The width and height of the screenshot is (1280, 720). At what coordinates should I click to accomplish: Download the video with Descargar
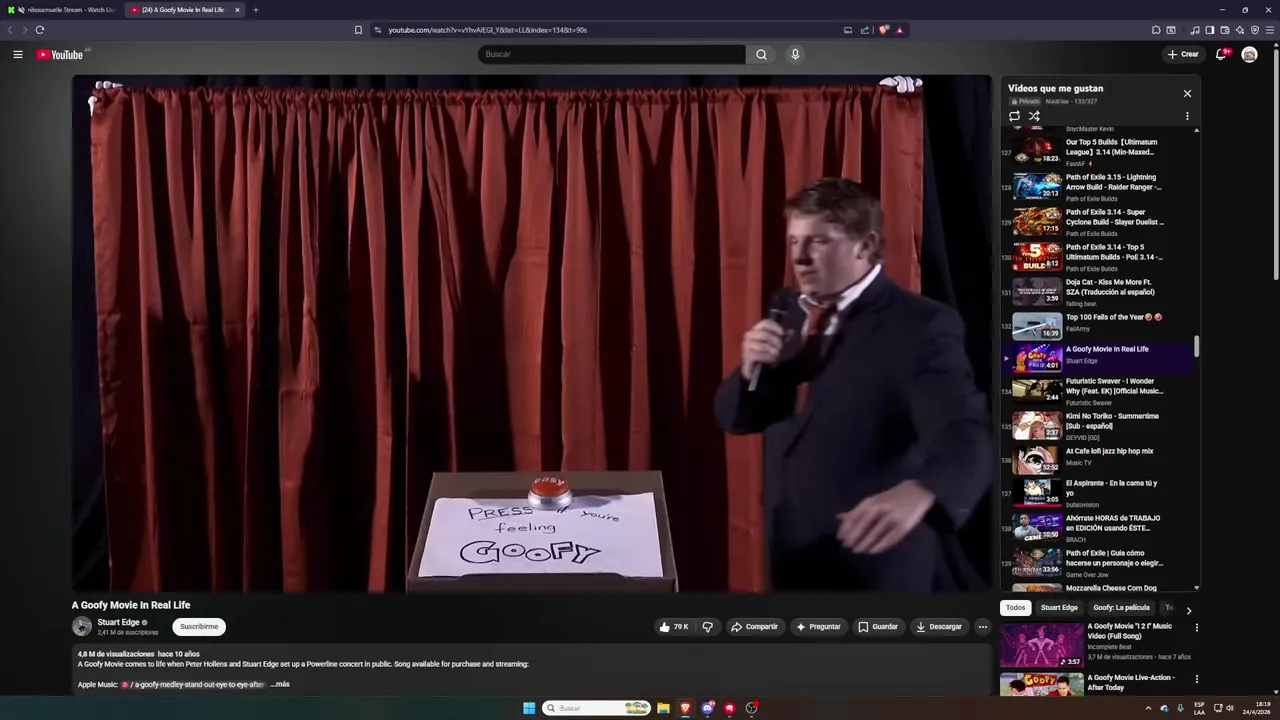point(938,627)
